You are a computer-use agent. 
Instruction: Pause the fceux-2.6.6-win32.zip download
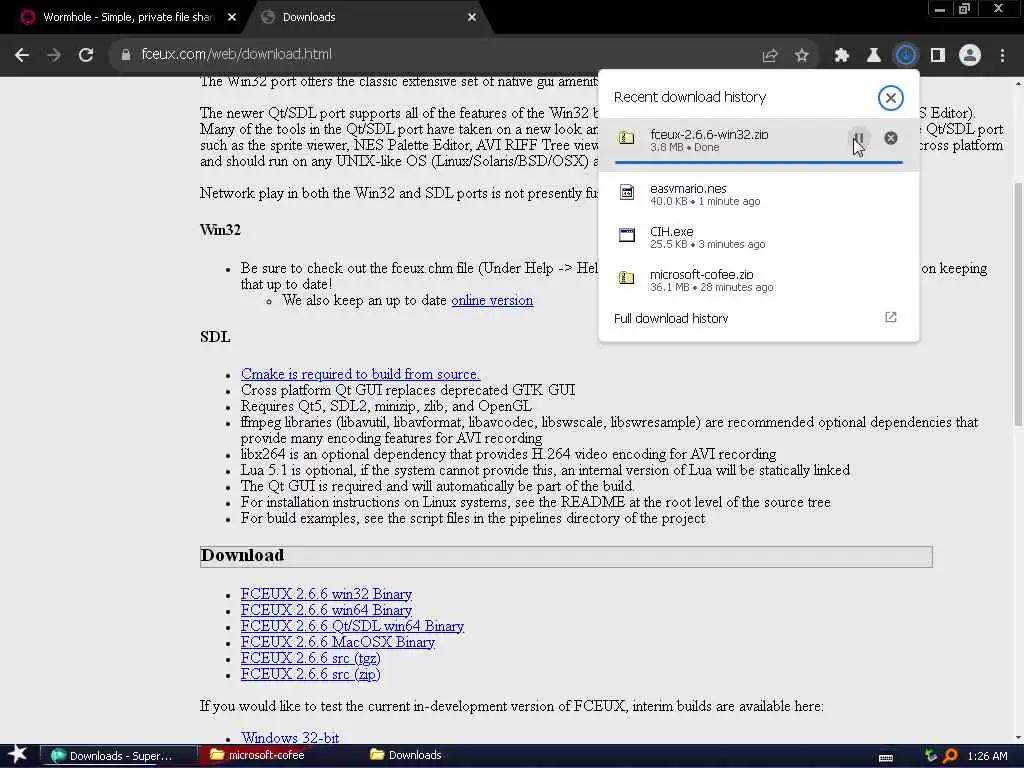point(859,138)
